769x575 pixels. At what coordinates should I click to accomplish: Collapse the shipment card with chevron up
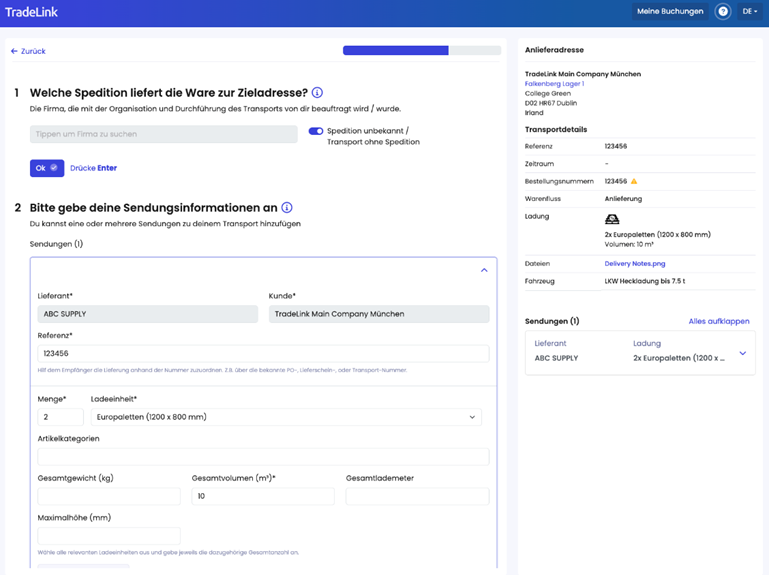tap(484, 270)
